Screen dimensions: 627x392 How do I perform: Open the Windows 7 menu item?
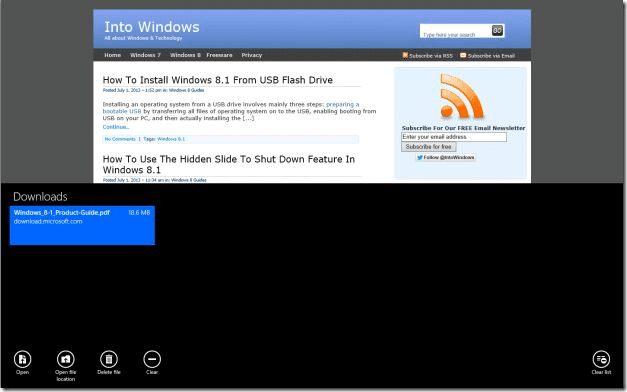point(145,55)
